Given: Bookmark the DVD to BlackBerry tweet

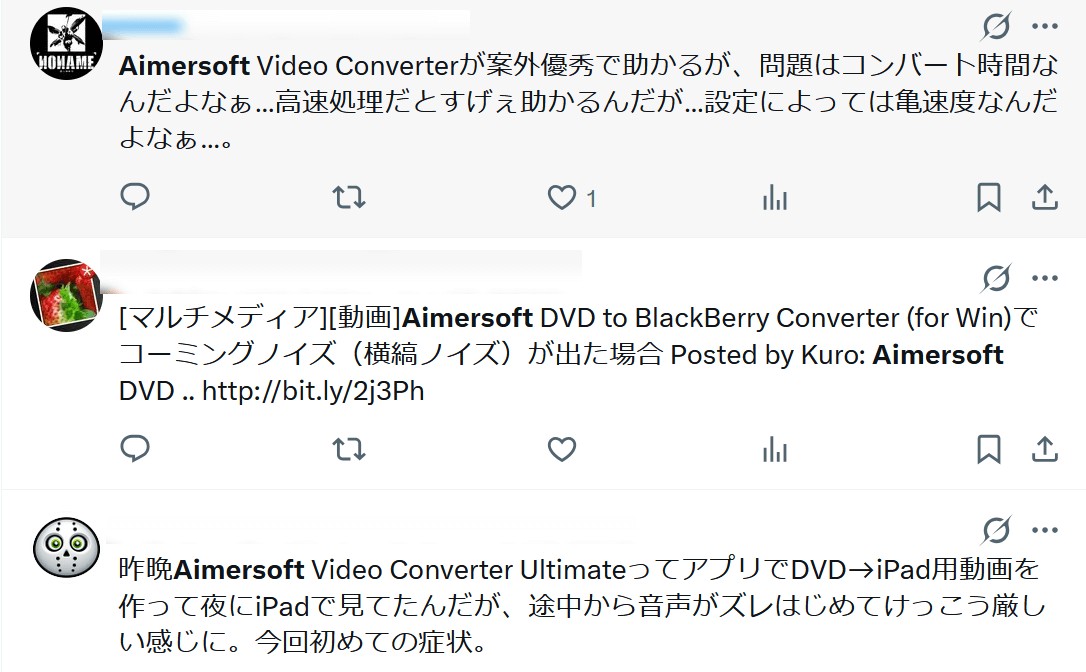Looking at the screenshot, I should (988, 450).
